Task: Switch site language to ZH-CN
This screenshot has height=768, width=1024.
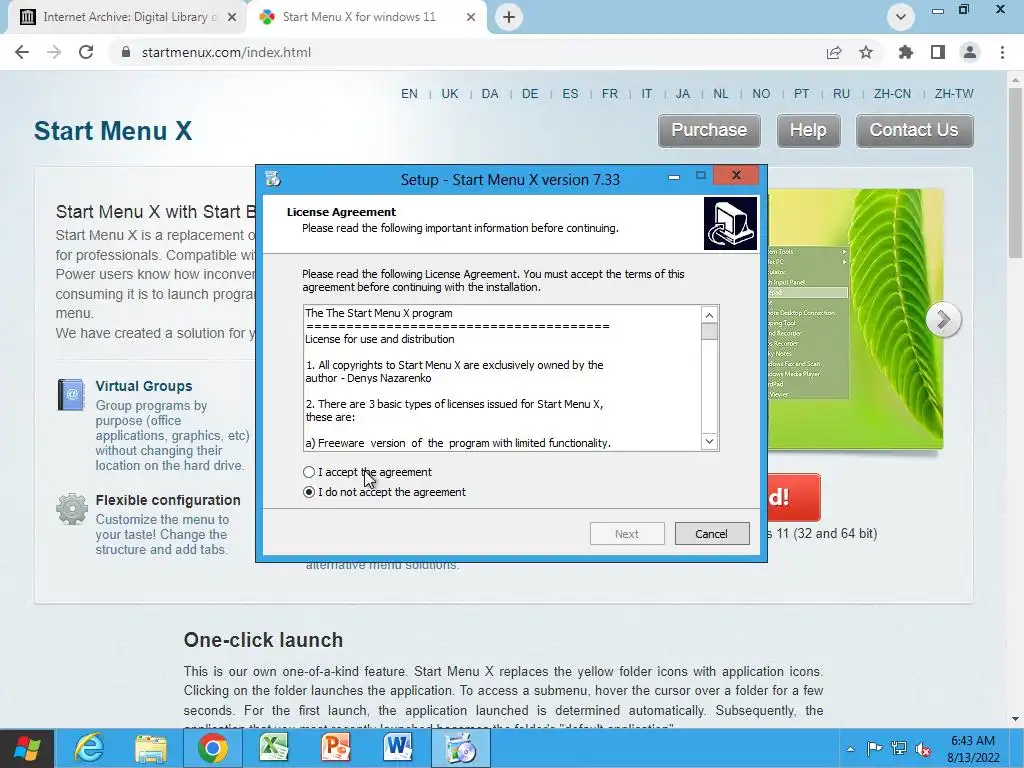Action: tap(892, 94)
